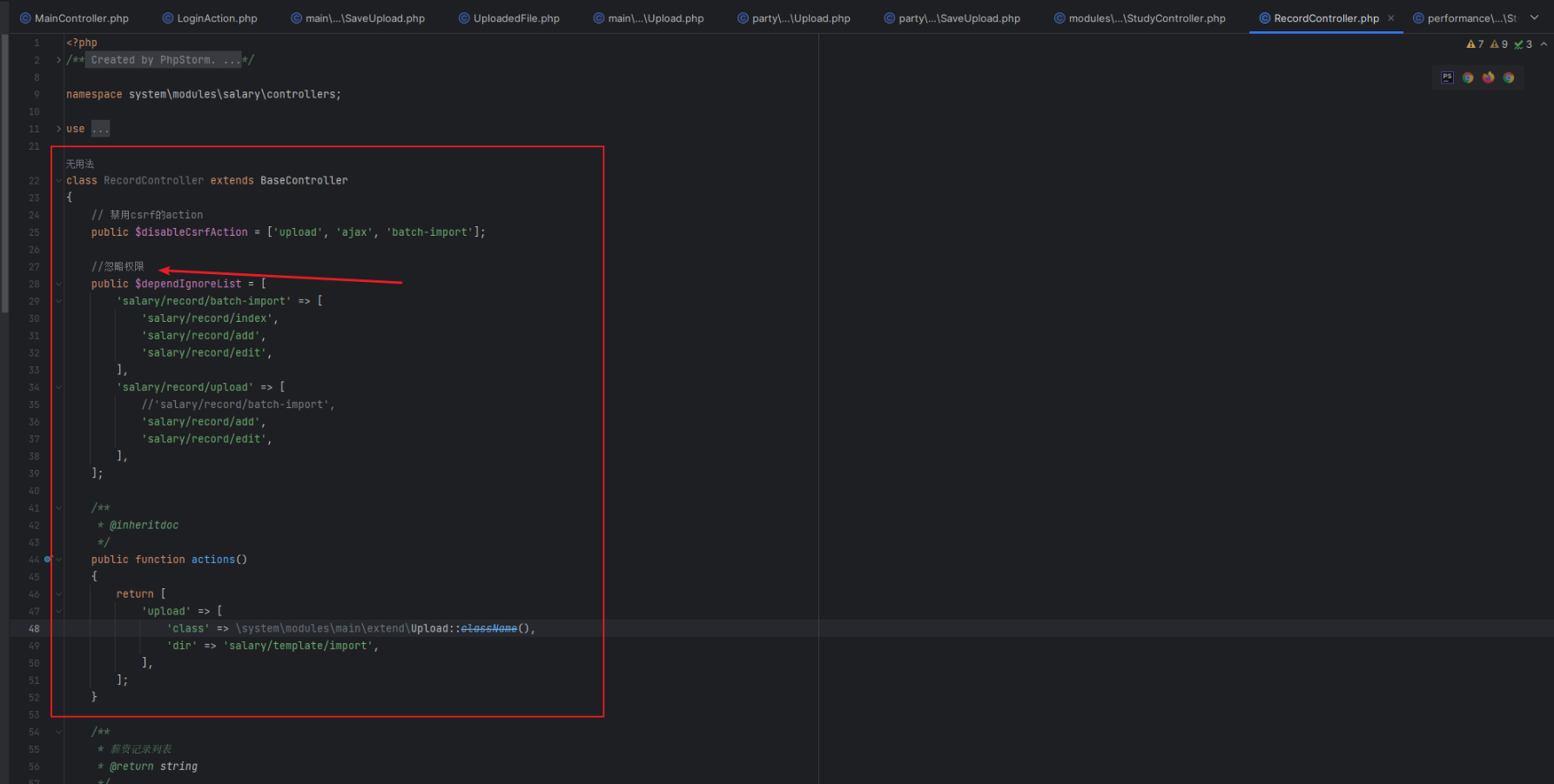Click the RecordController class name on line 22
The width and height of the screenshot is (1554, 784).
pos(154,181)
